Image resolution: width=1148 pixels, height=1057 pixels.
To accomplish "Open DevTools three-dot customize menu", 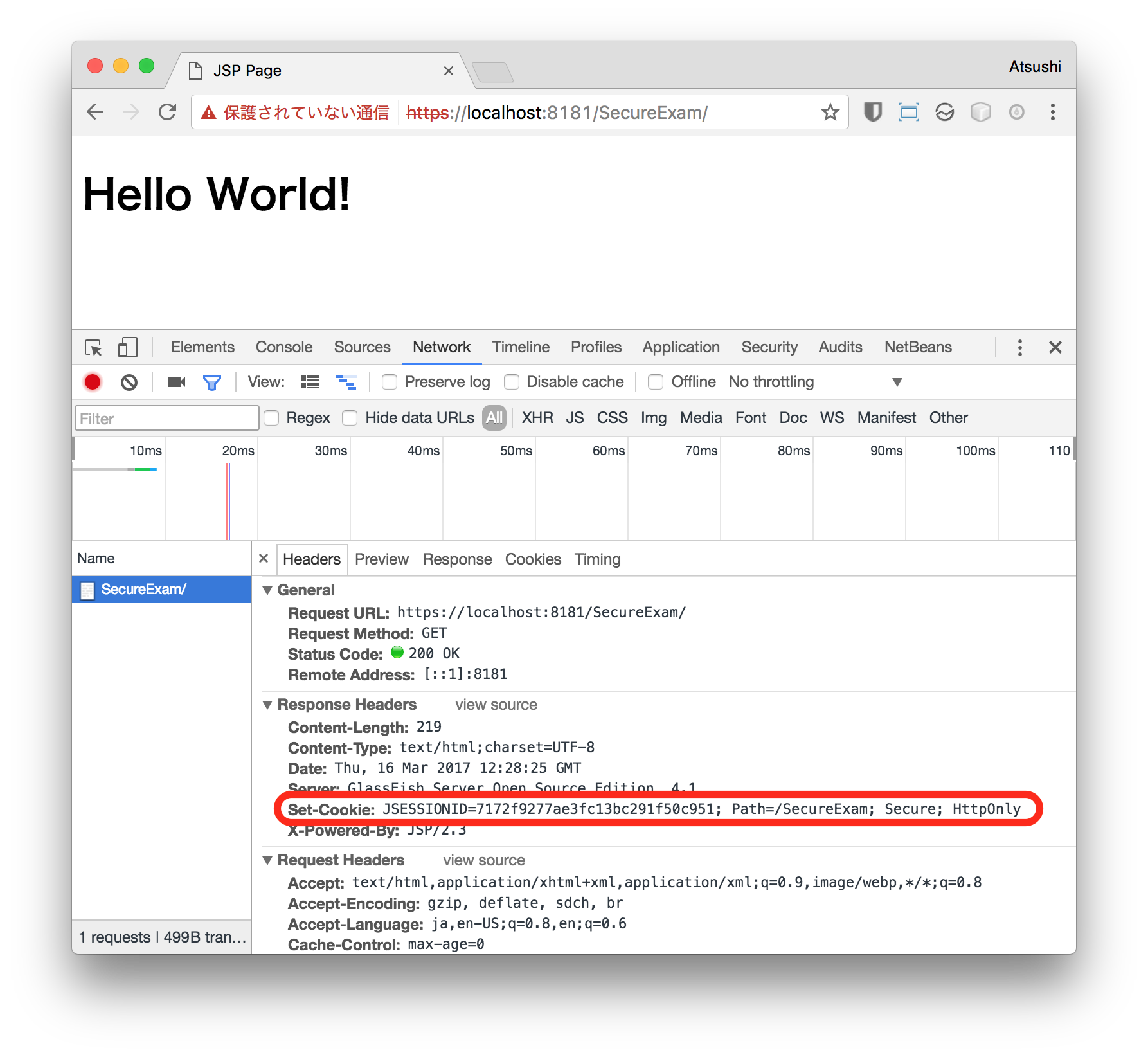I will point(1019,348).
